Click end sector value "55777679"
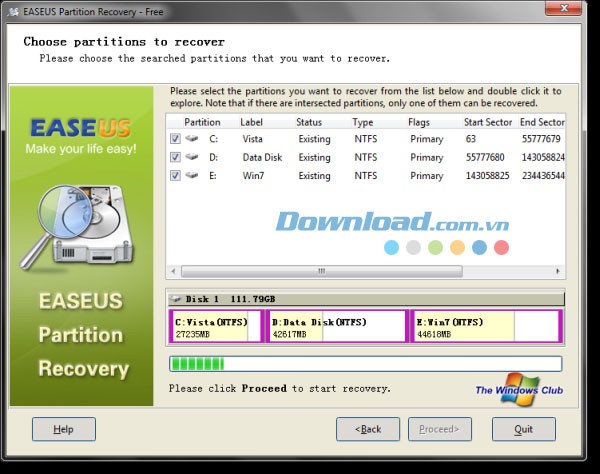Screen dimensions: 600x474 (541, 138)
